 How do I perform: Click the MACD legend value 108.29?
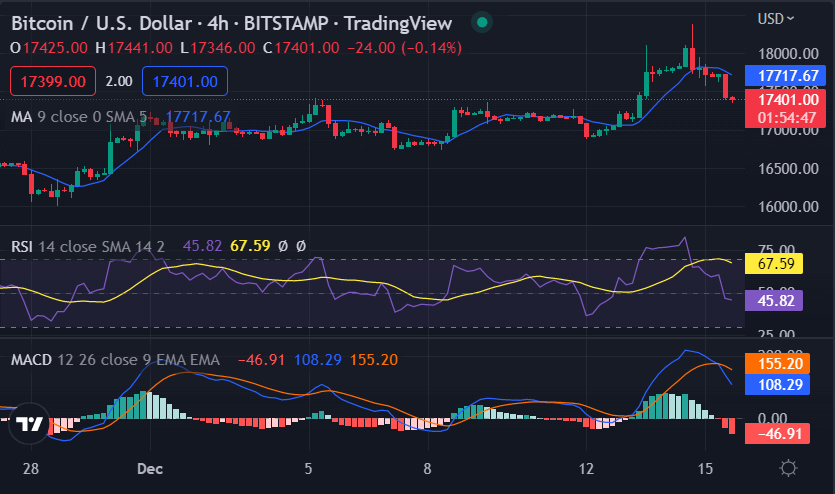point(317,360)
